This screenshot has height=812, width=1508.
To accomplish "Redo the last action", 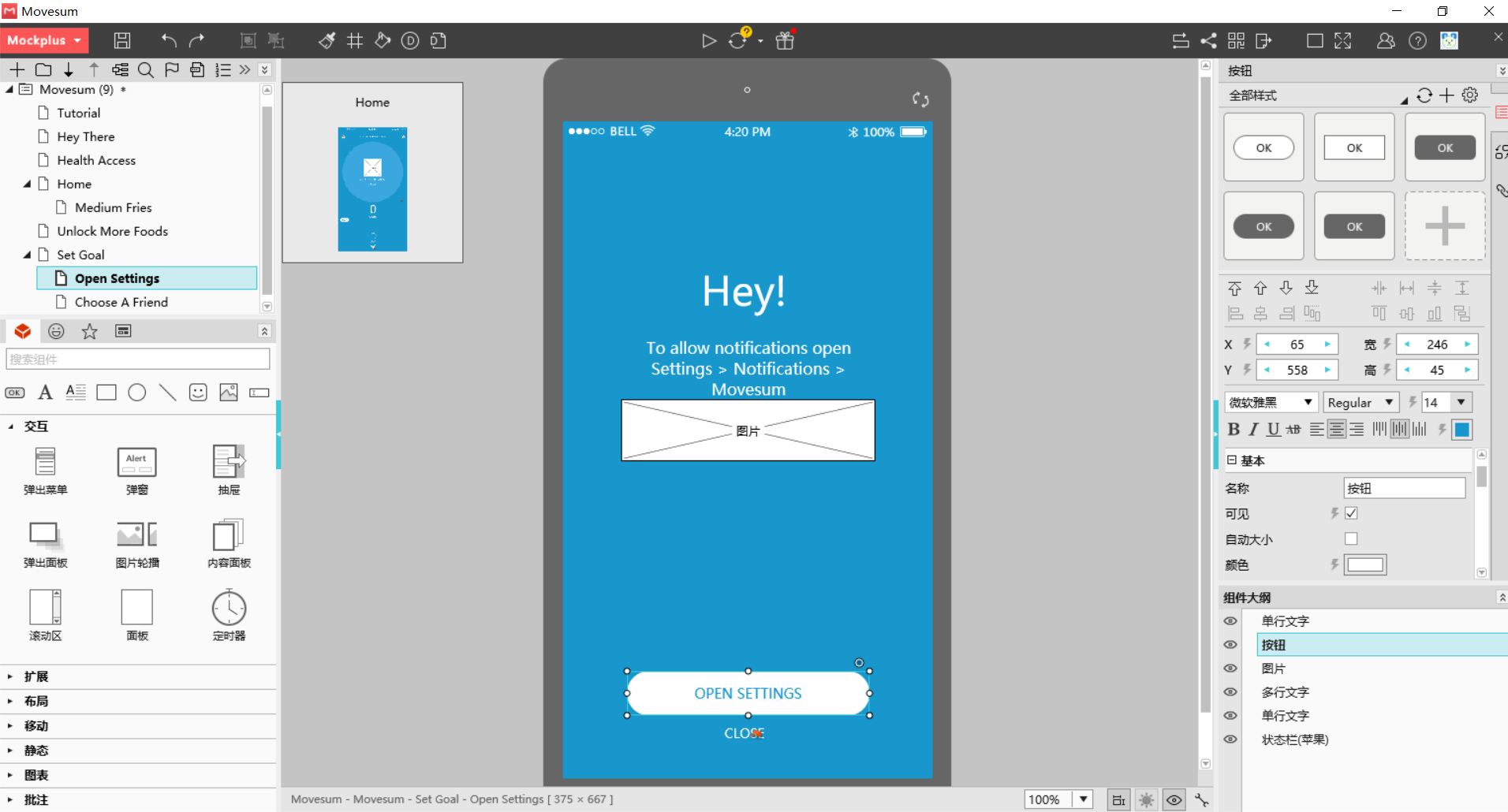I will 197,41.
